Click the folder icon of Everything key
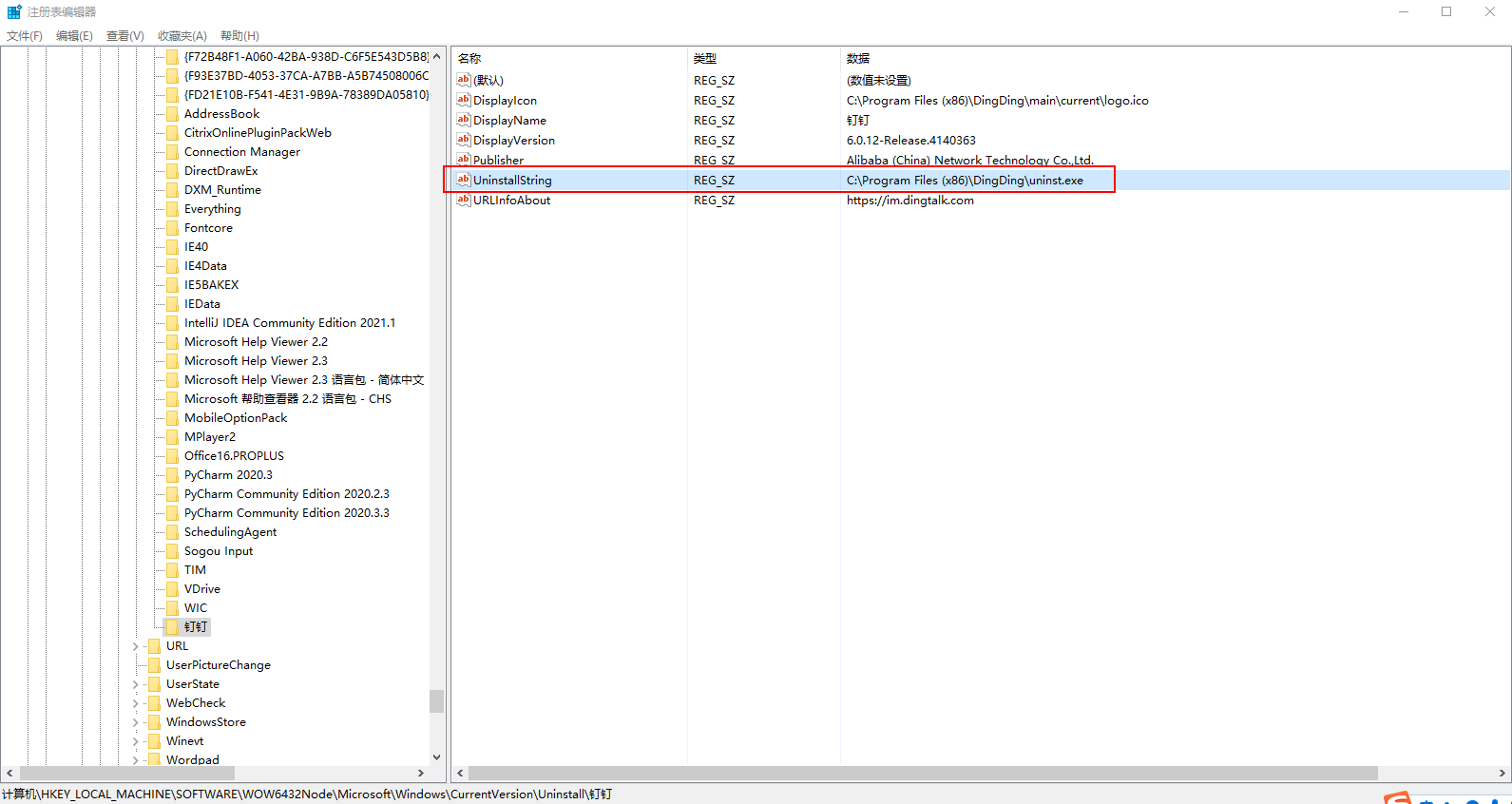1512x804 pixels. point(172,209)
